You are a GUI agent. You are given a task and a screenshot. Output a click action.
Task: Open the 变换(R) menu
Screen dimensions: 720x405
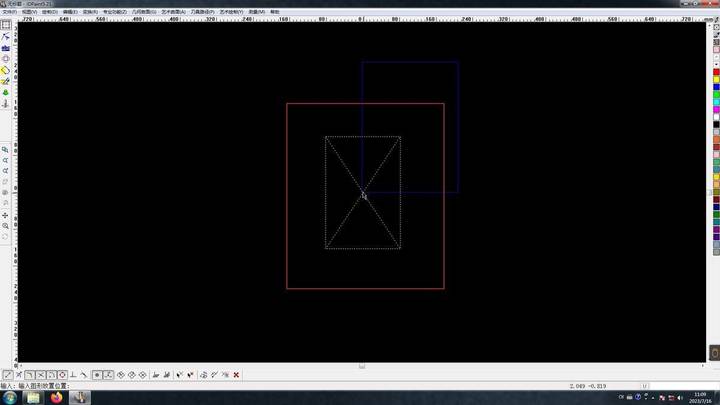point(90,12)
